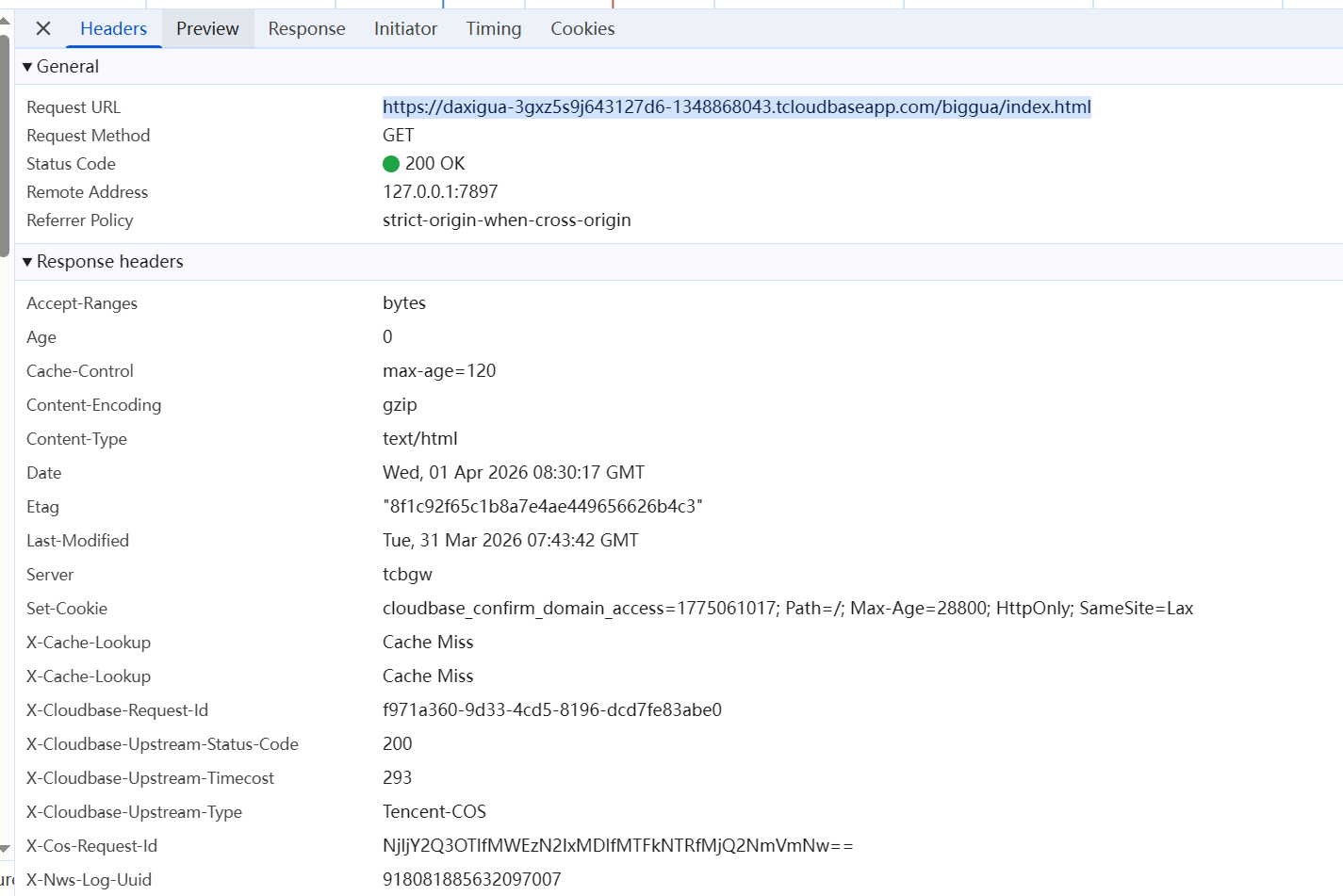This screenshot has width=1343, height=896.
Task: Open the Response tab
Action: click(306, 29)
